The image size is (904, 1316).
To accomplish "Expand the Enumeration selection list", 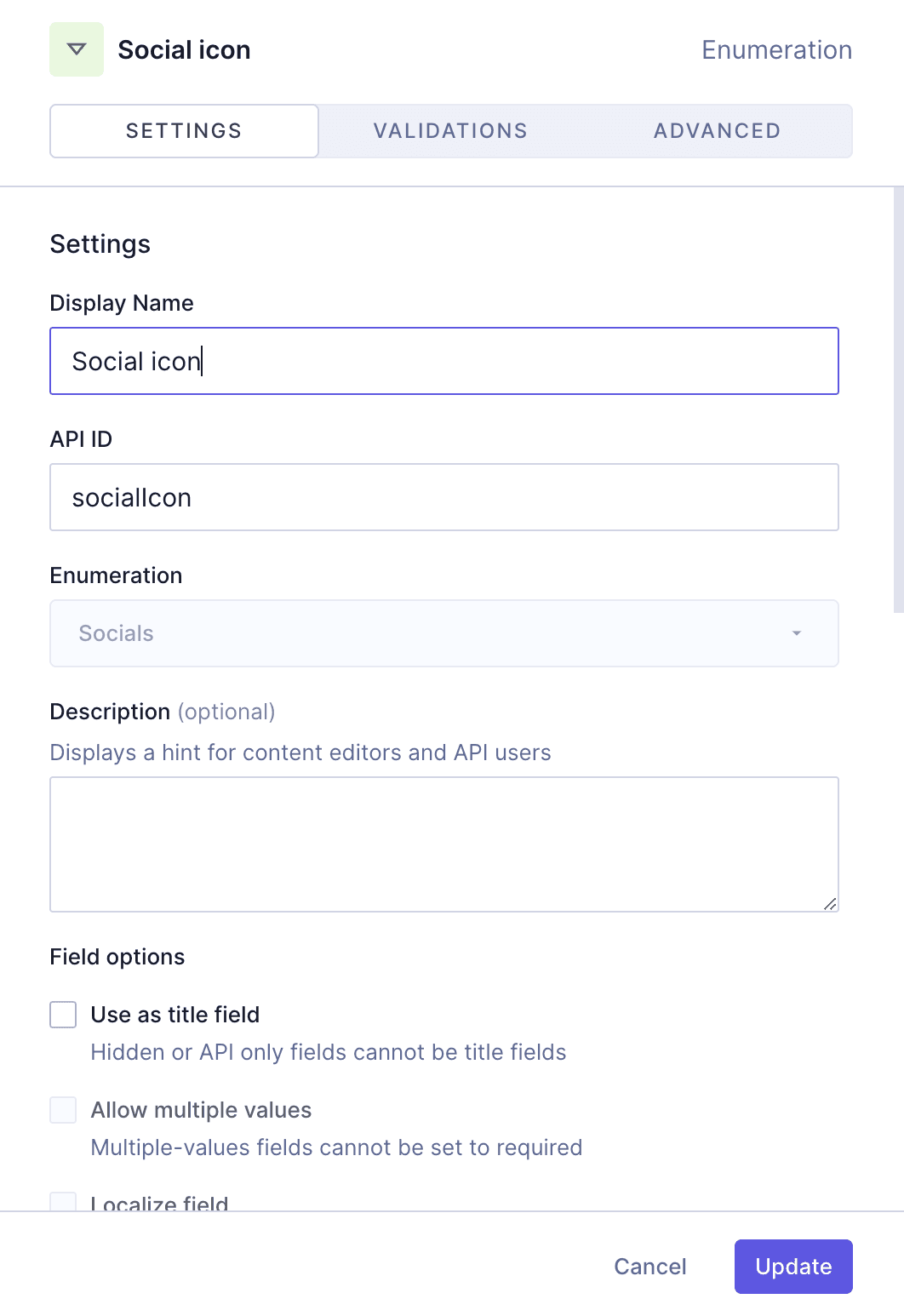I will (444, 633).
